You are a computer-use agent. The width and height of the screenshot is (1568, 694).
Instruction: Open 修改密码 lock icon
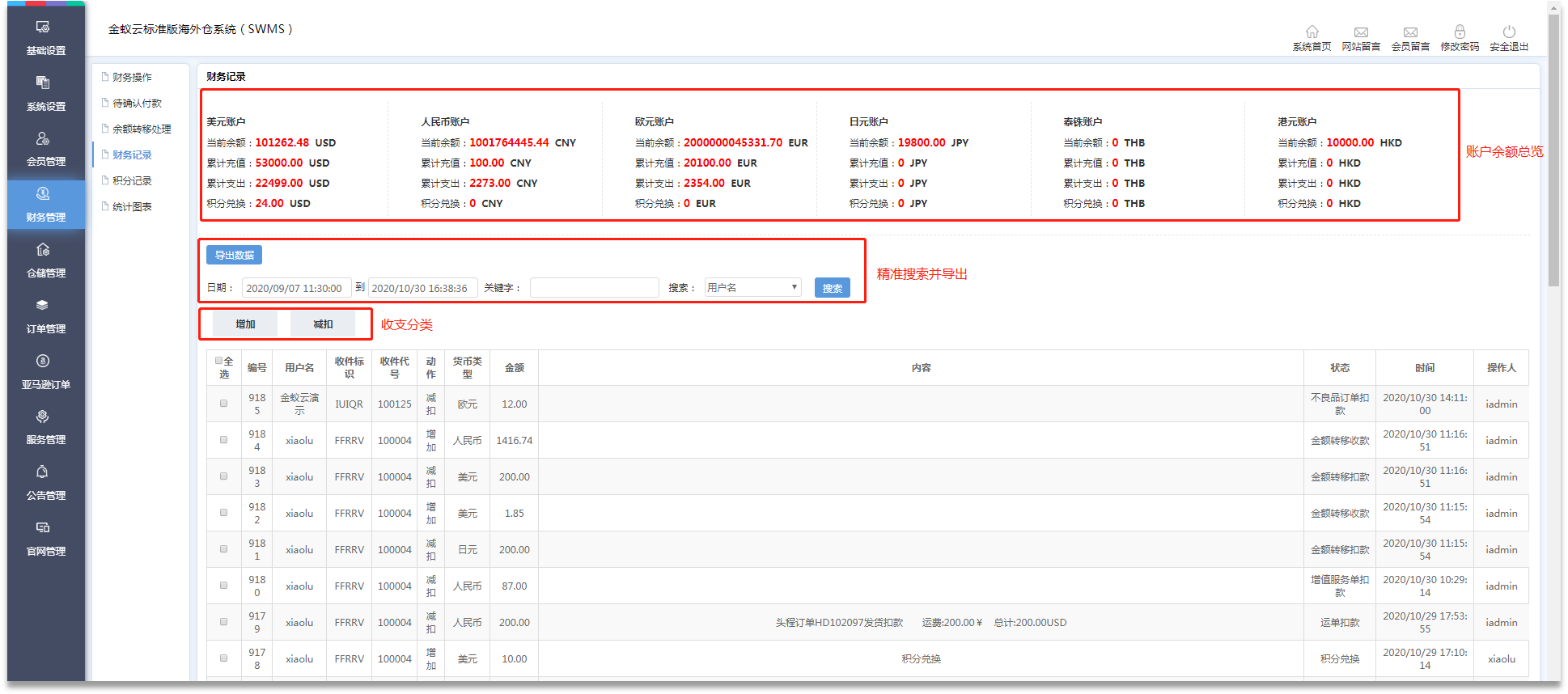[x=1459, y=32]
